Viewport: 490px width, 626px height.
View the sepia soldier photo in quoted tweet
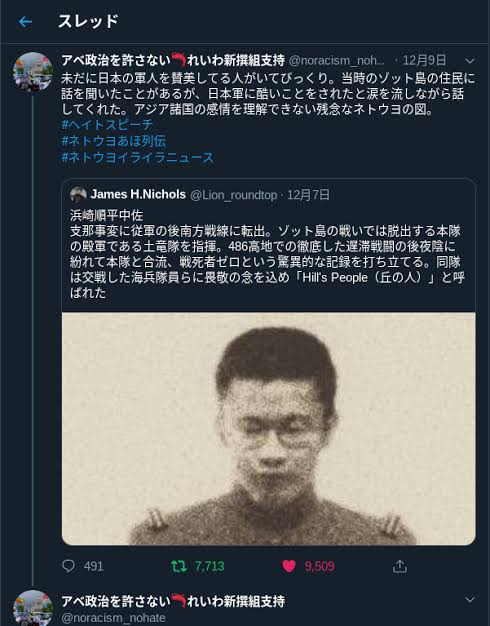click(268, 429)
